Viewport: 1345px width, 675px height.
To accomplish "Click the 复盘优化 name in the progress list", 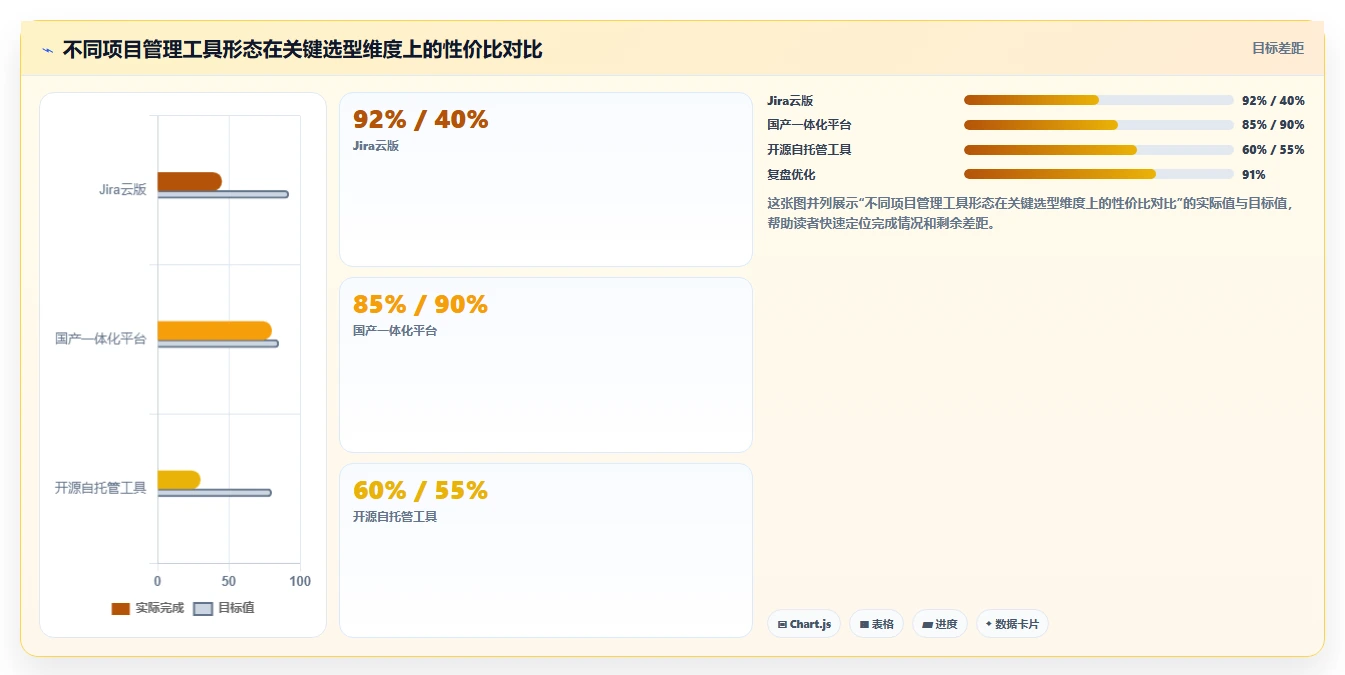I will coord(791,175).
